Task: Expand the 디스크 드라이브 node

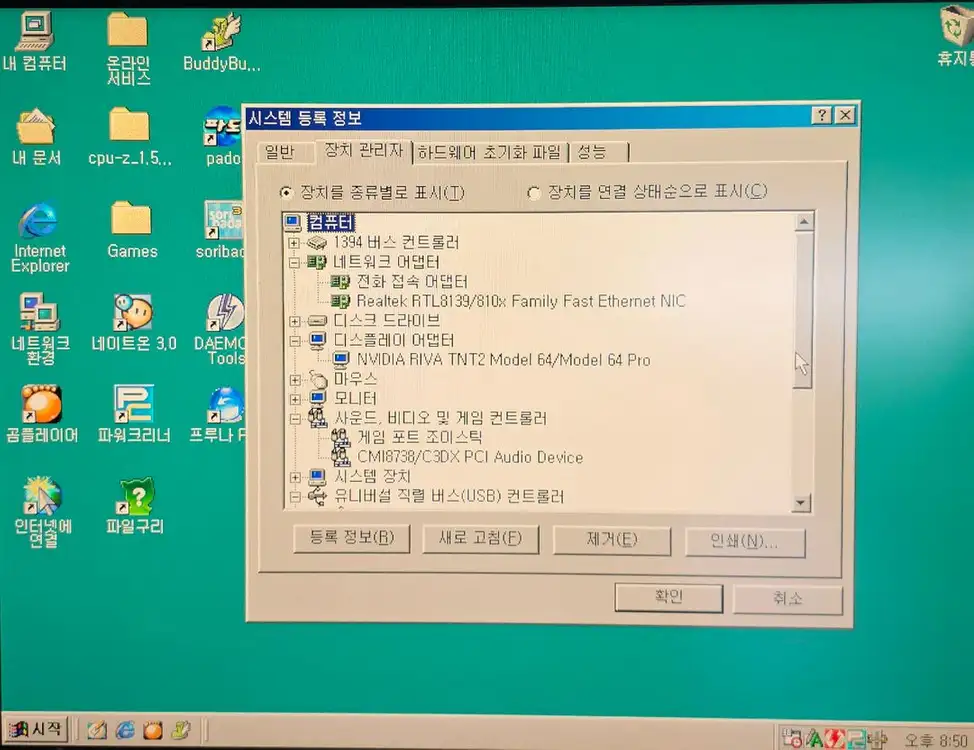Action: click(295, 321)
